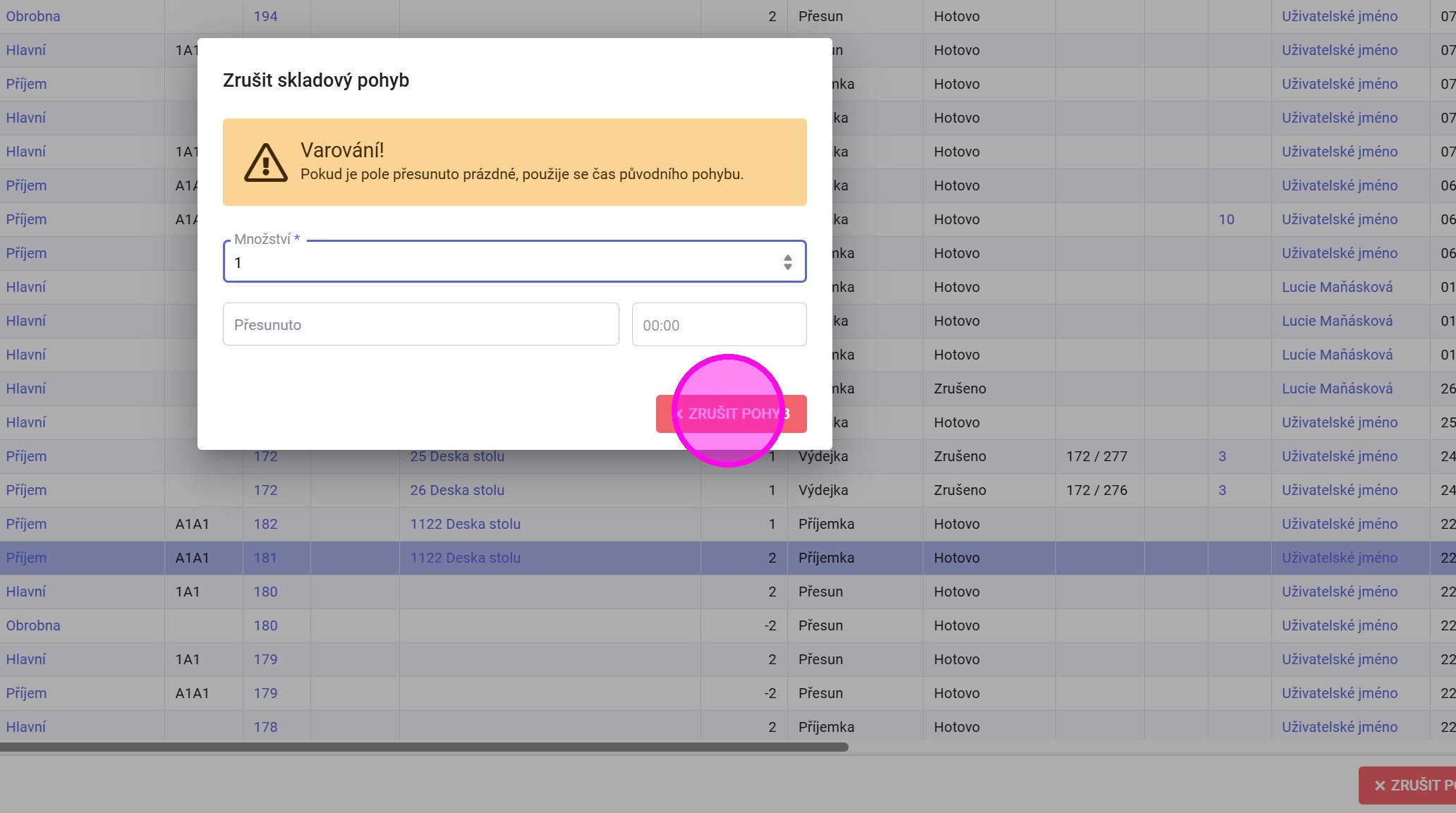
Task: Click Lucie Maňásková user link in Zrušeno row
Action: click(1337, 389)
